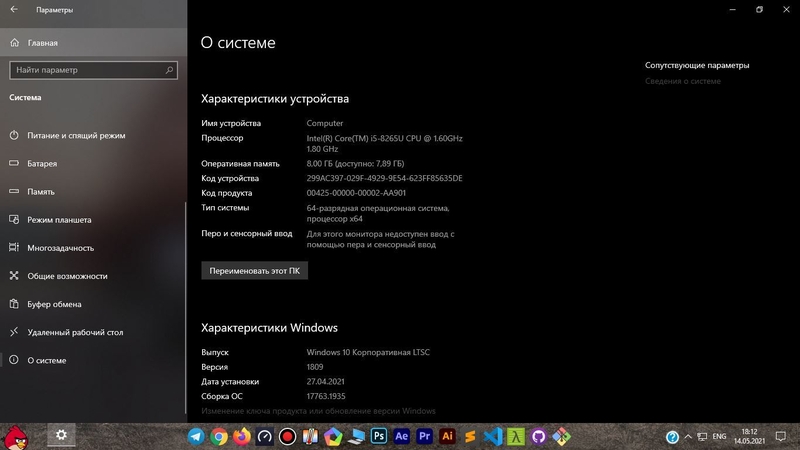Screen dimensions: 800x450
Task: Open Режим планшета settings
Action: (x=93, y=219)
